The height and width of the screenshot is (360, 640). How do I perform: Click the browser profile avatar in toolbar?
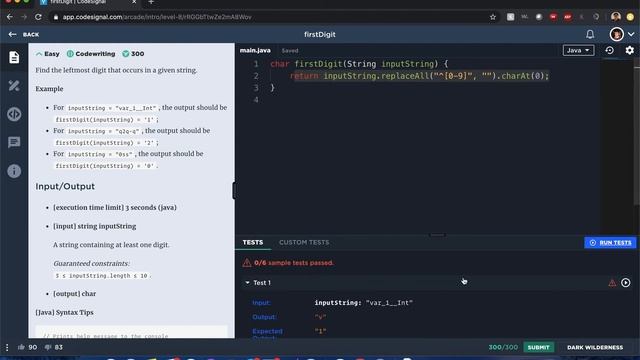(616, 17)
